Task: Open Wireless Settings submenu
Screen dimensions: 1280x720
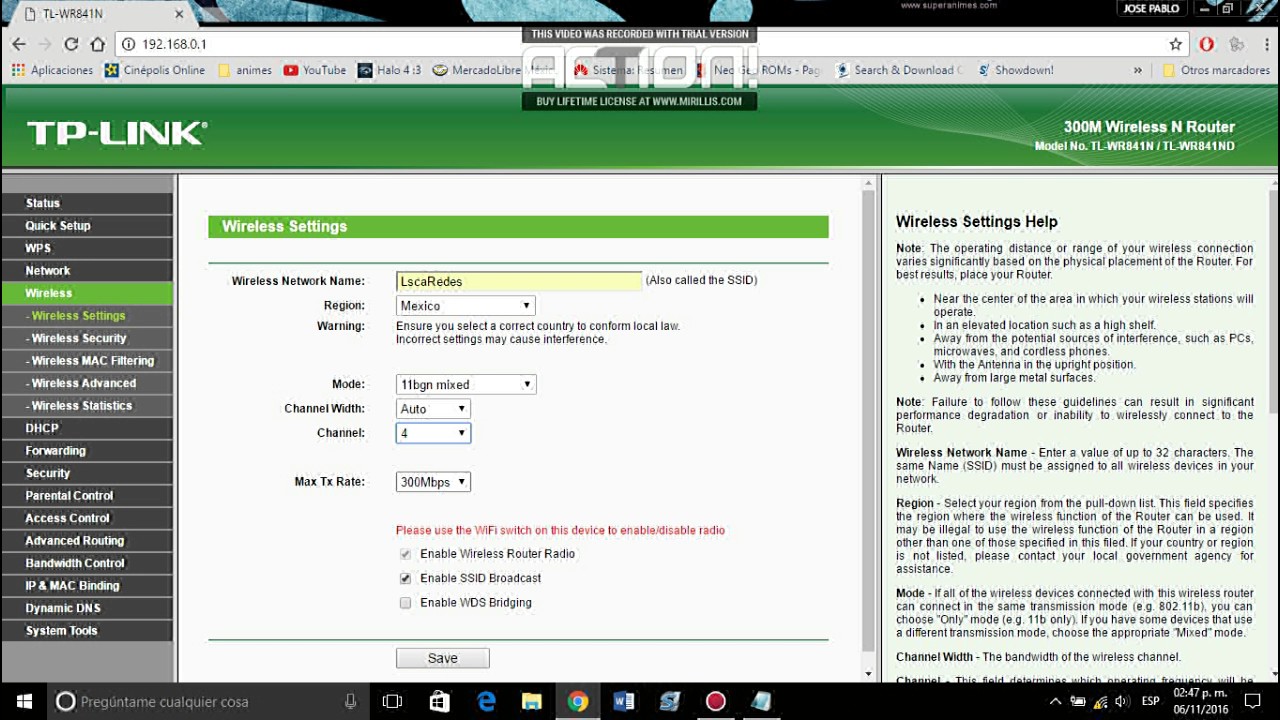Action: (x=86, y=315)
